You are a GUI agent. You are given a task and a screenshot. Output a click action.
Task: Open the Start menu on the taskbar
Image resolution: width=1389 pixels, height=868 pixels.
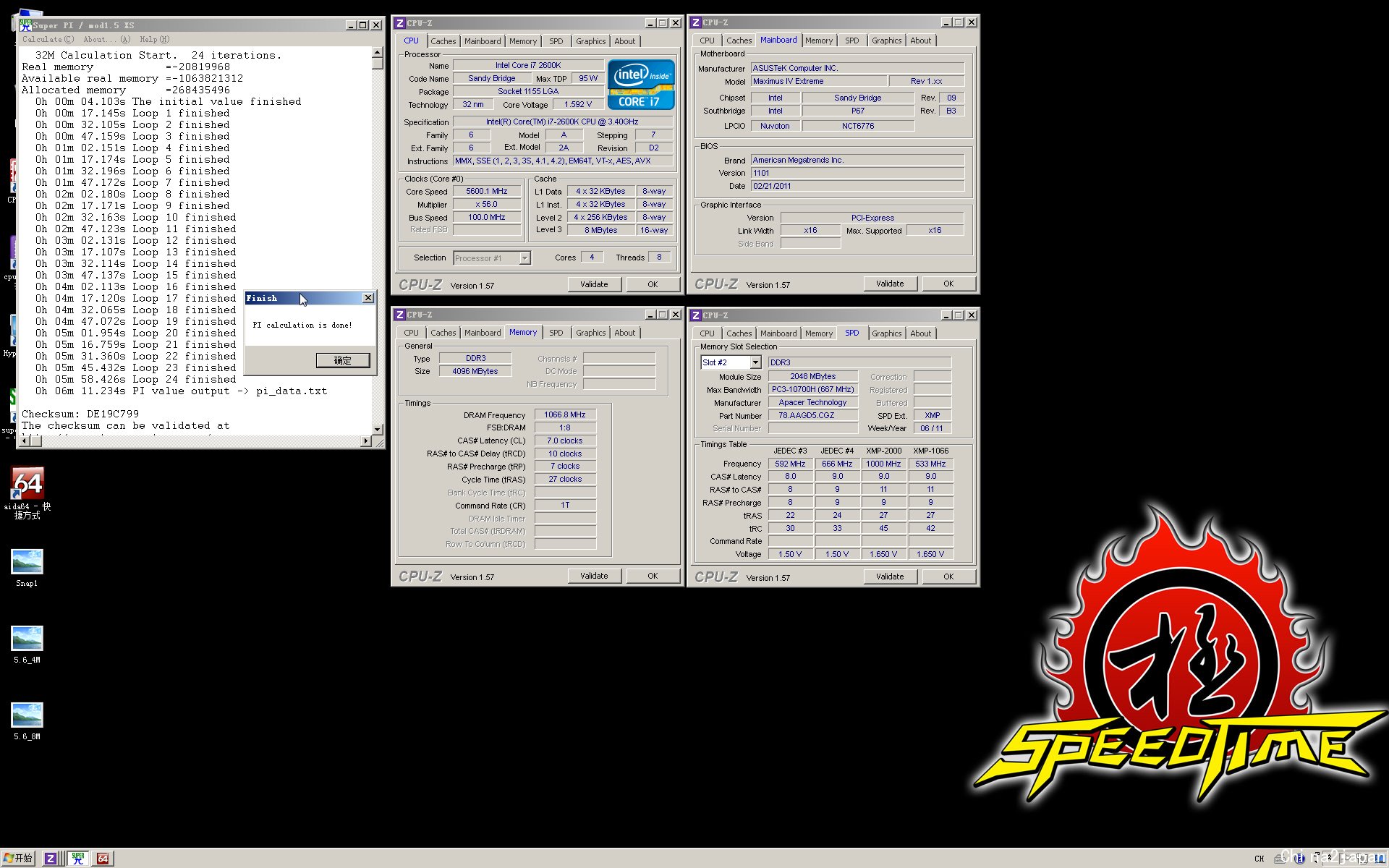[18, 859]
